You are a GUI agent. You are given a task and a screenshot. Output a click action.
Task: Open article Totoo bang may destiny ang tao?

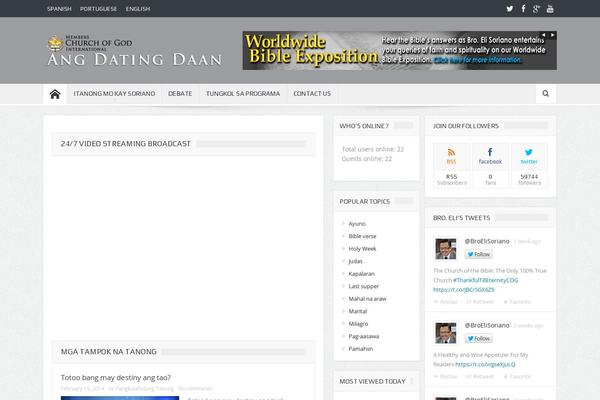click(116, 377)
